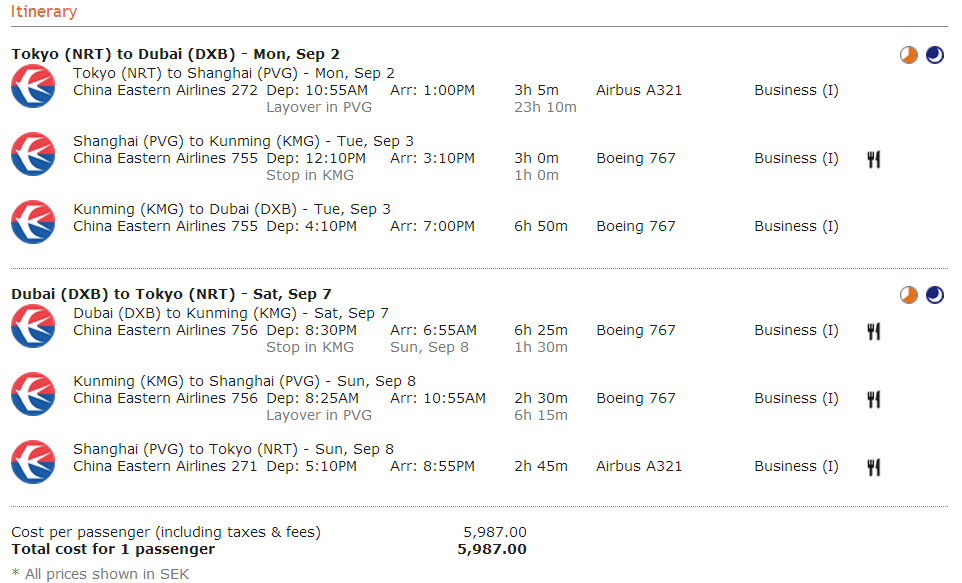The width and height of the screenshot is (962, 583).
Task: Click All prices shown in SEK note
Action: point(100,574)
